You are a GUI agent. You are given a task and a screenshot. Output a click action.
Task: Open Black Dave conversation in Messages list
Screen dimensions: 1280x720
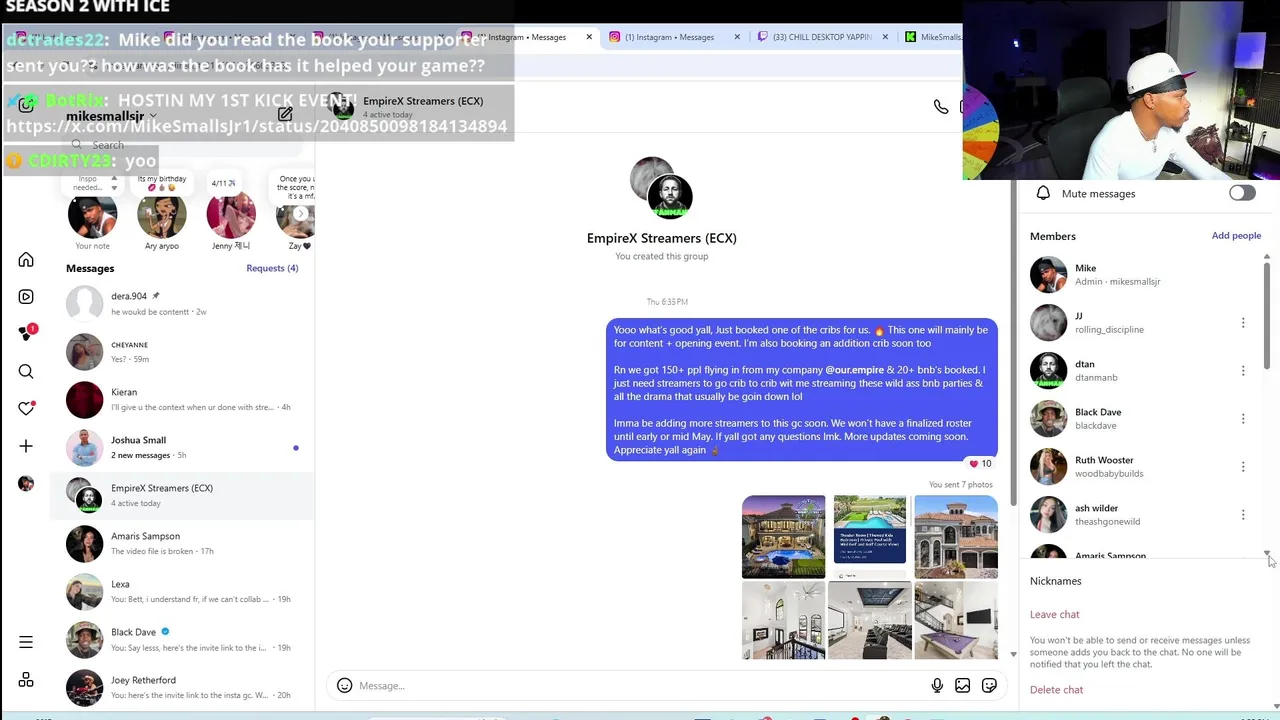click(182, 640)
